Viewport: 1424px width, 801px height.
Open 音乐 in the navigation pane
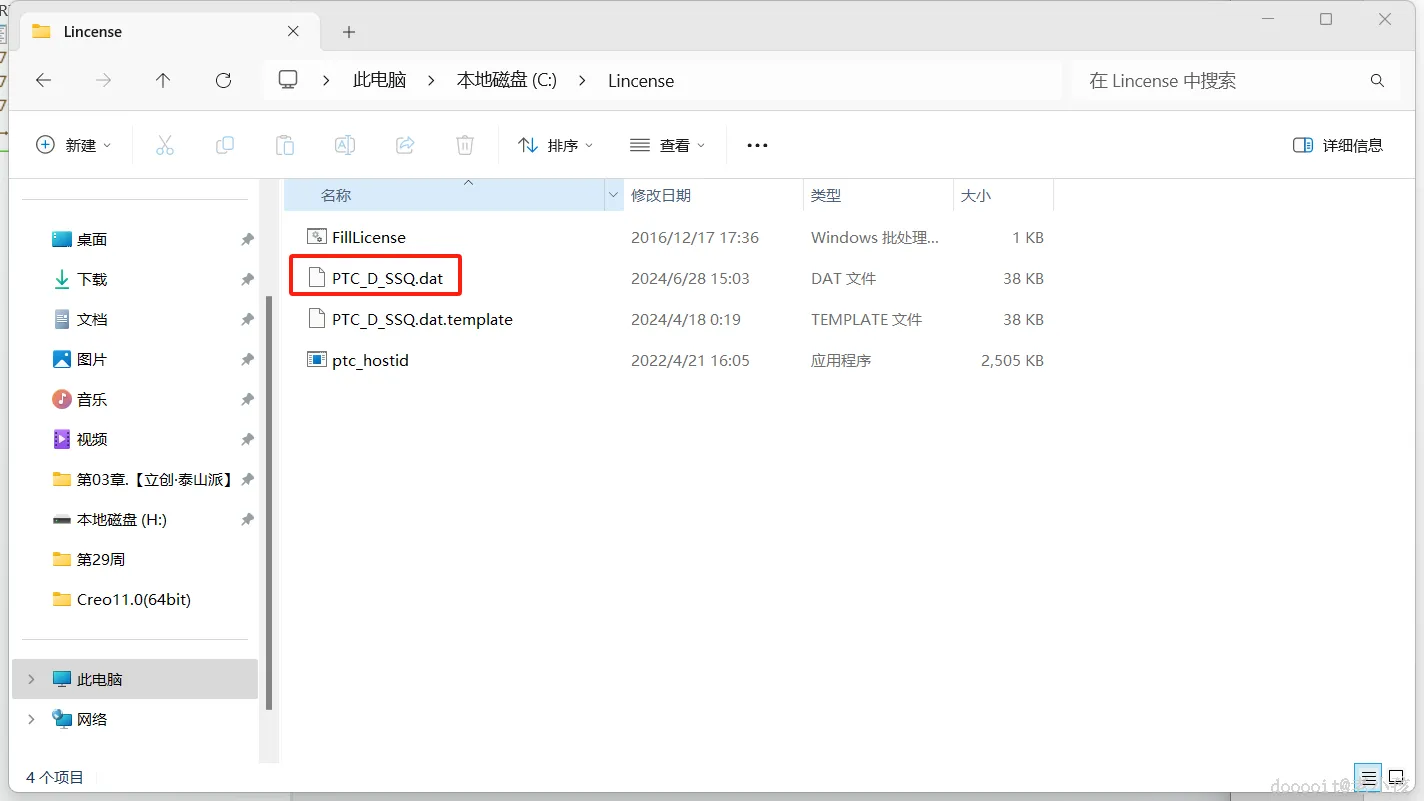[x=92, y=400]
